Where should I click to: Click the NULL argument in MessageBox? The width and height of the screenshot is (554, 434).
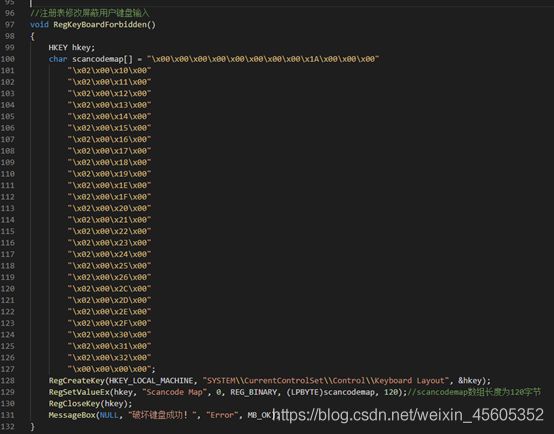pos(109,415)
